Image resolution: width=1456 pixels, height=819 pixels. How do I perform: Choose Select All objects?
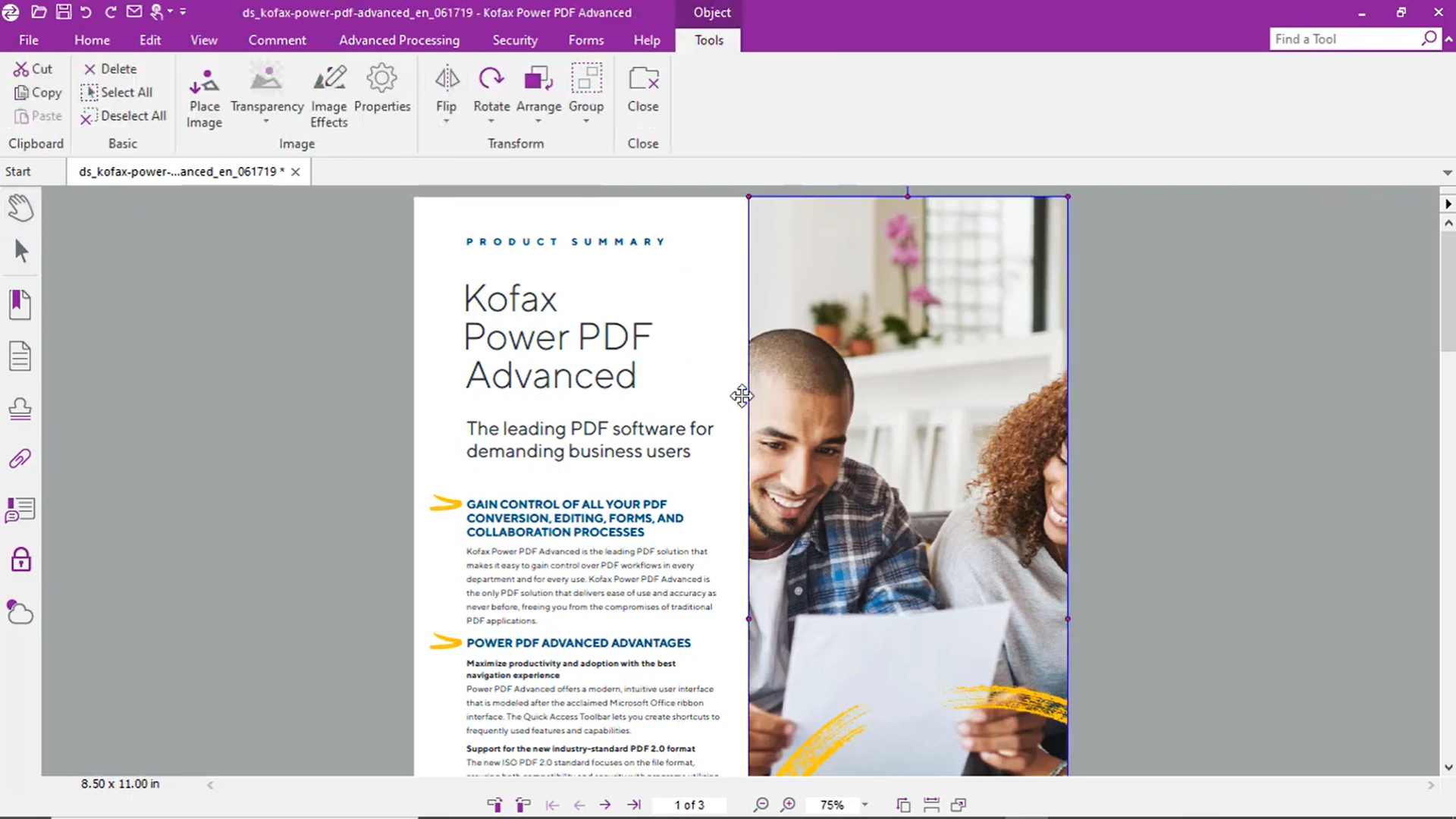pyautogui.click(x=117, y=93)
